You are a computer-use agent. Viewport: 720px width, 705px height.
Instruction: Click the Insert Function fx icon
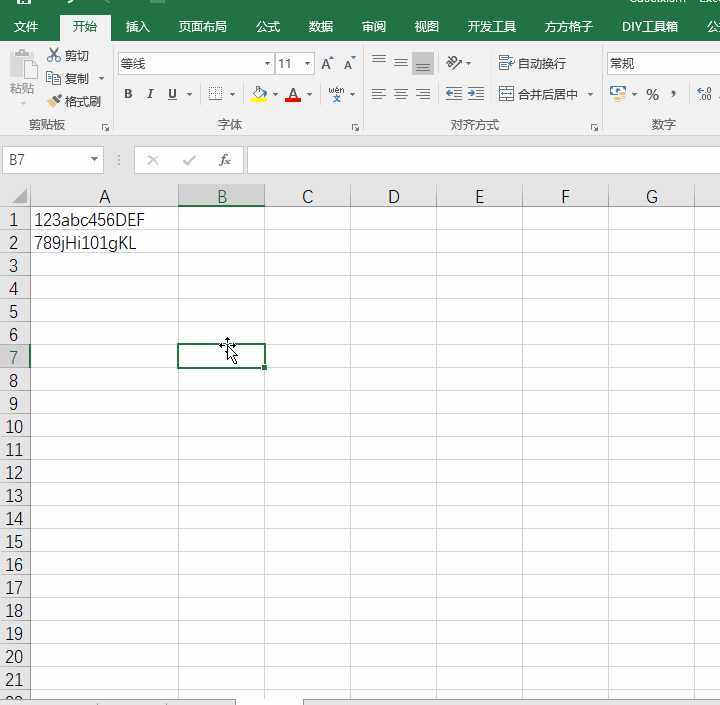coord(225,160)
